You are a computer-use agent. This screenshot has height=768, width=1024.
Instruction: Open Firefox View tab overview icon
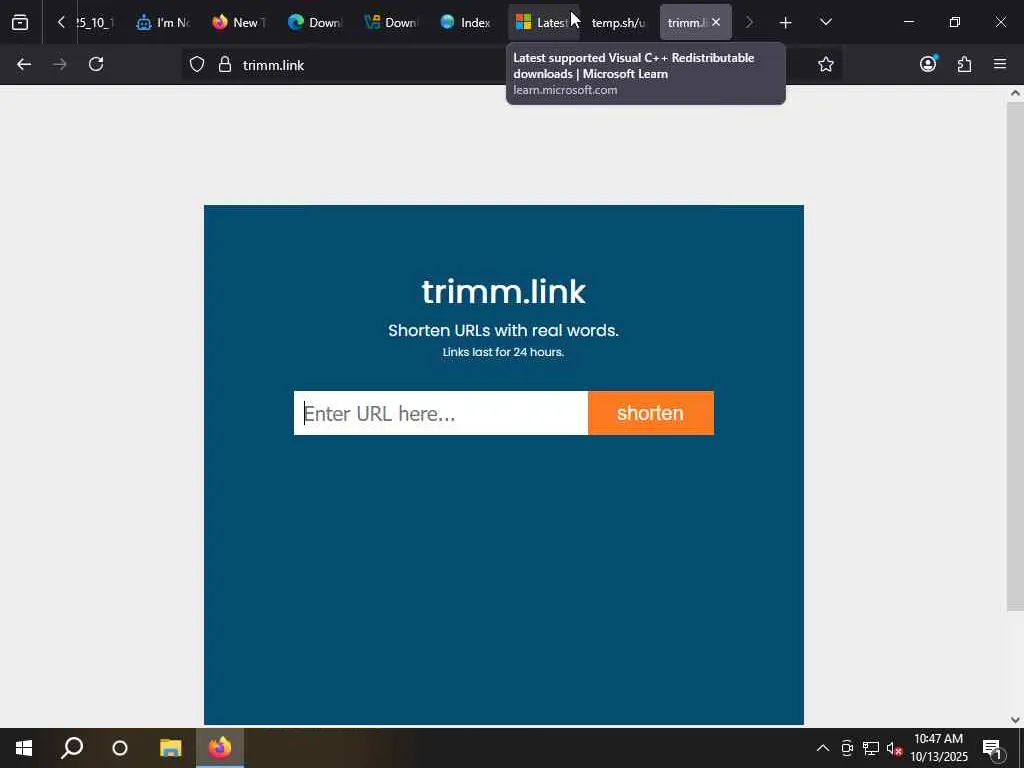[x=20, y=22]
